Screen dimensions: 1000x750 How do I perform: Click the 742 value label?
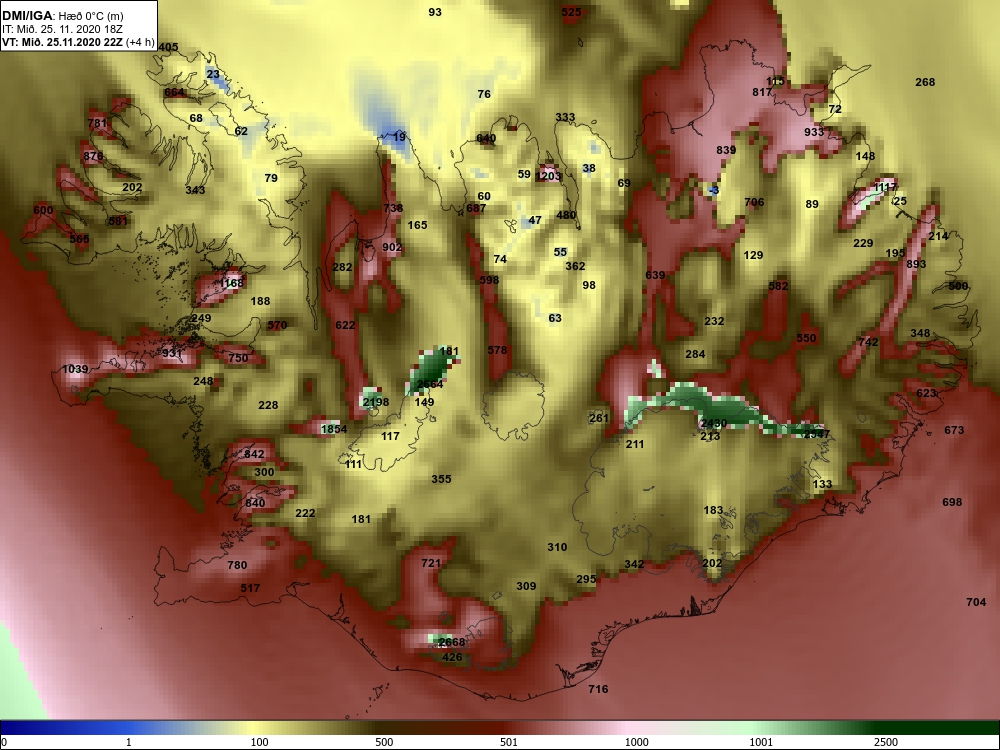pyautogui.click(x=869, y=342)
